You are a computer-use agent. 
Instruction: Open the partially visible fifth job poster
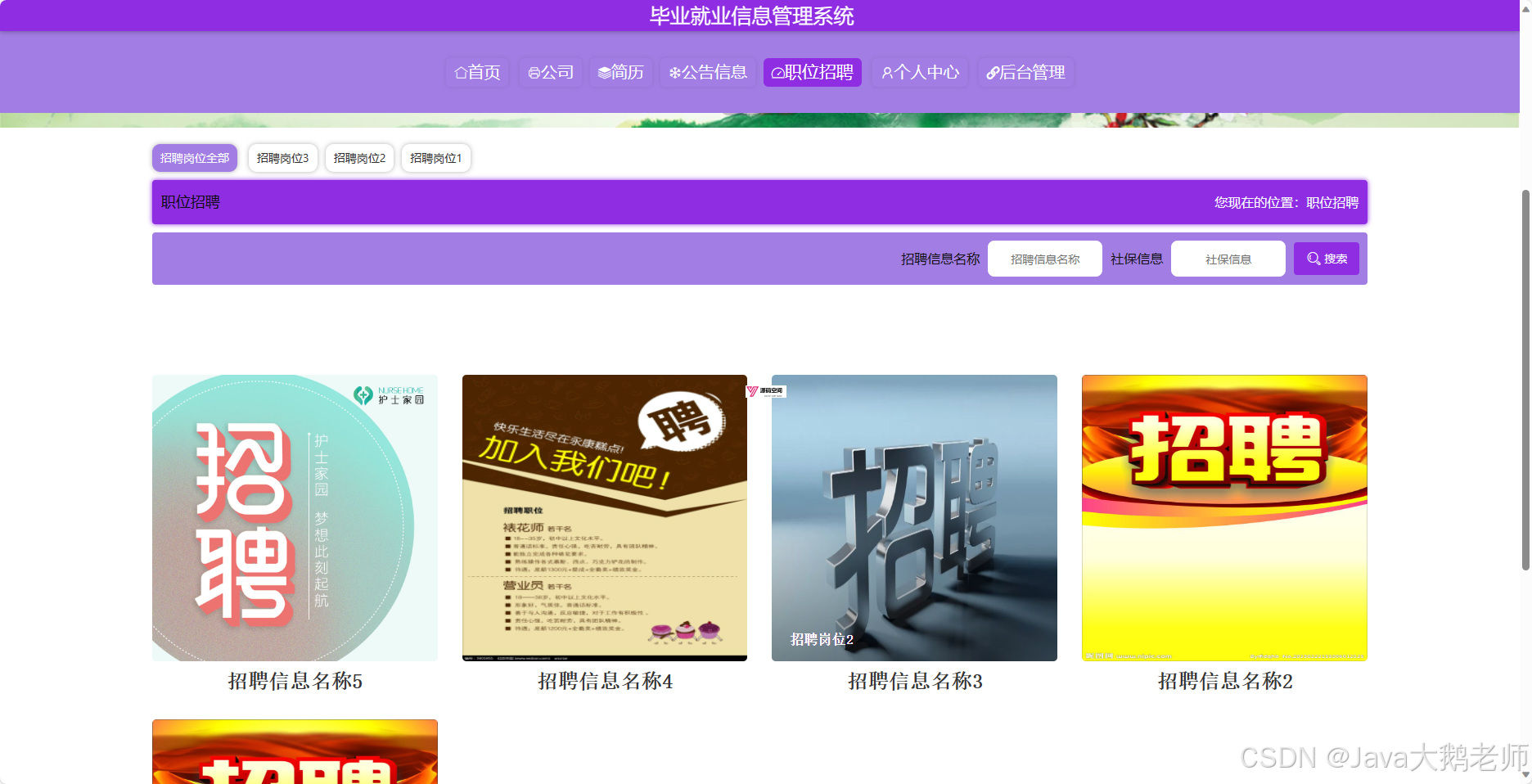(295, 752)
